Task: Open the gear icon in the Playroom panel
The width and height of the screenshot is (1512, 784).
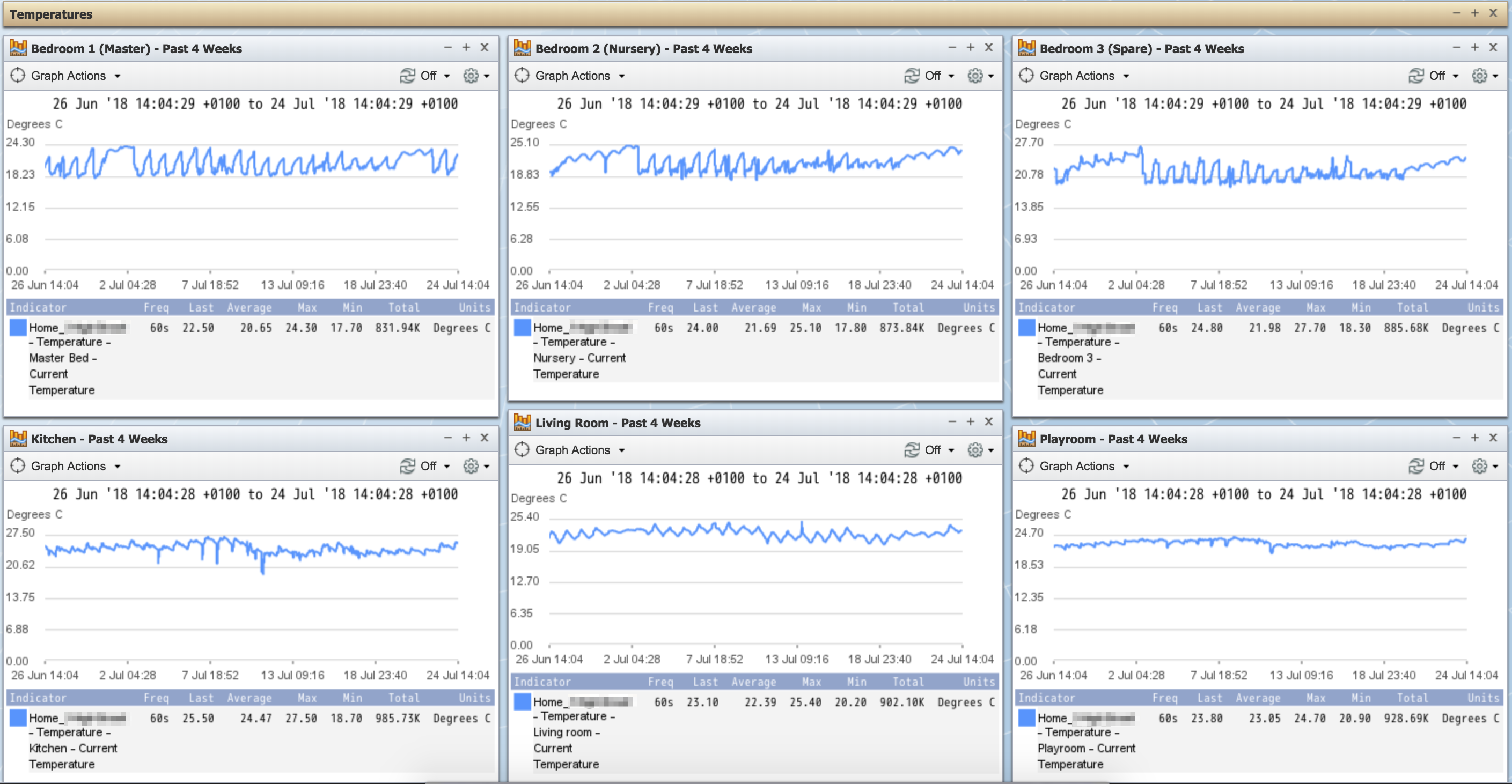Action: click(x=1479, y=466)
